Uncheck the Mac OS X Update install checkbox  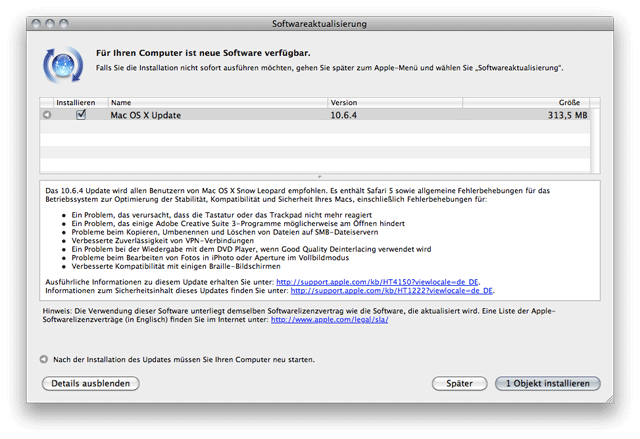pos(81,115)
